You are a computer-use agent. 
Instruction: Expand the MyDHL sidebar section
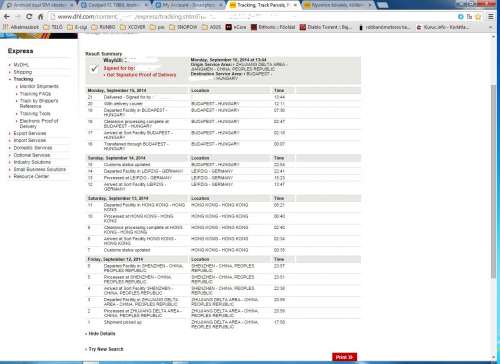(x=21, y=65)
